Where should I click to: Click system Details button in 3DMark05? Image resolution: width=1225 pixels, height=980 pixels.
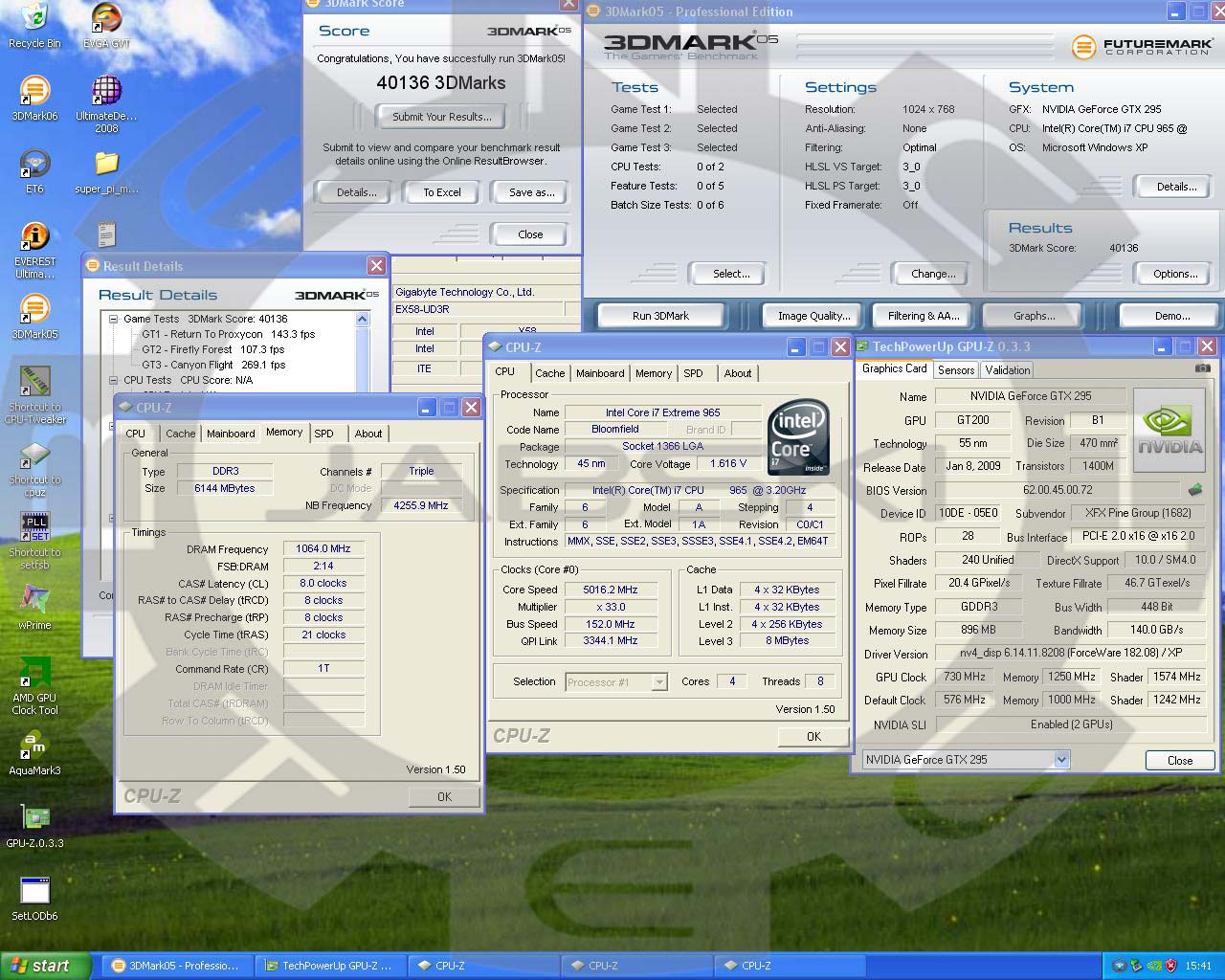click(x=1176, y=187)
